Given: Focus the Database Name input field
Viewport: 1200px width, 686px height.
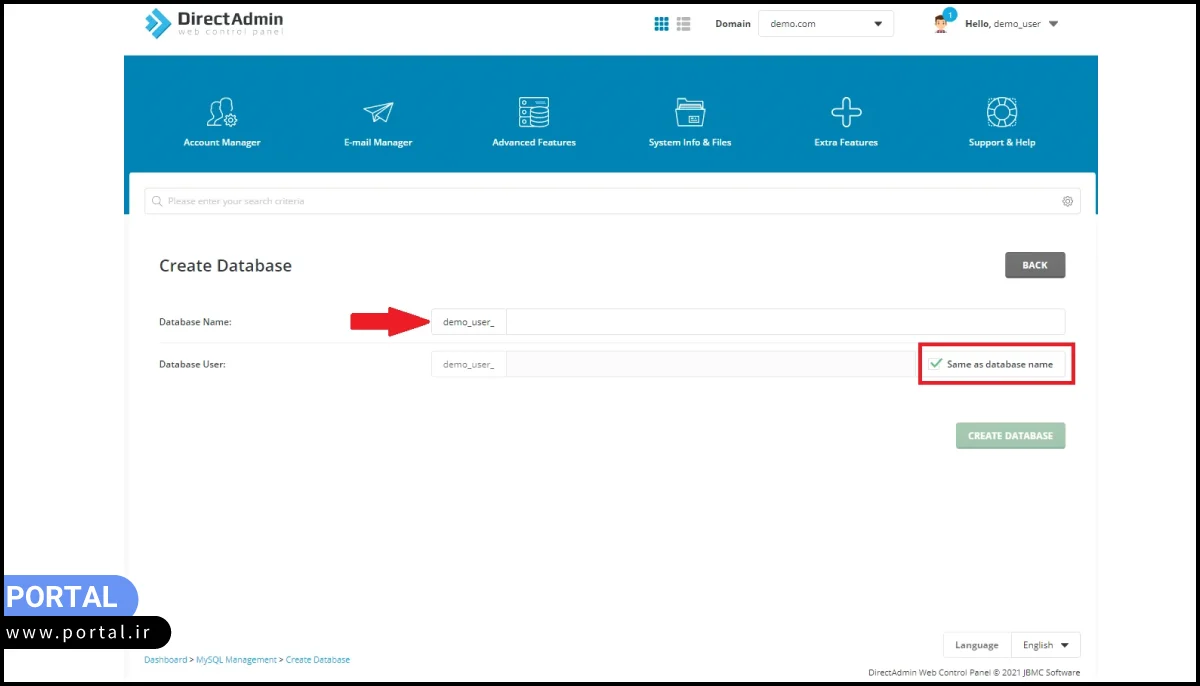Looking at the screenshot, I should [785, 322].
